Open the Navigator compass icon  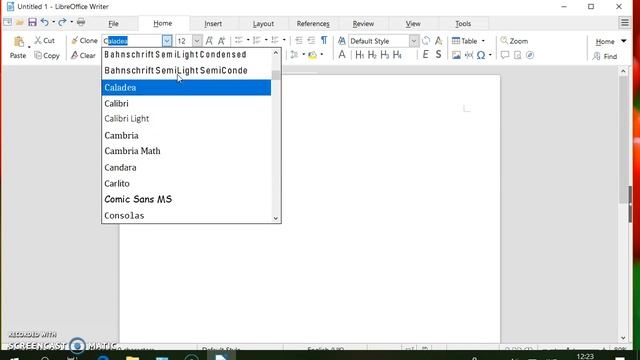pos(530,55)
